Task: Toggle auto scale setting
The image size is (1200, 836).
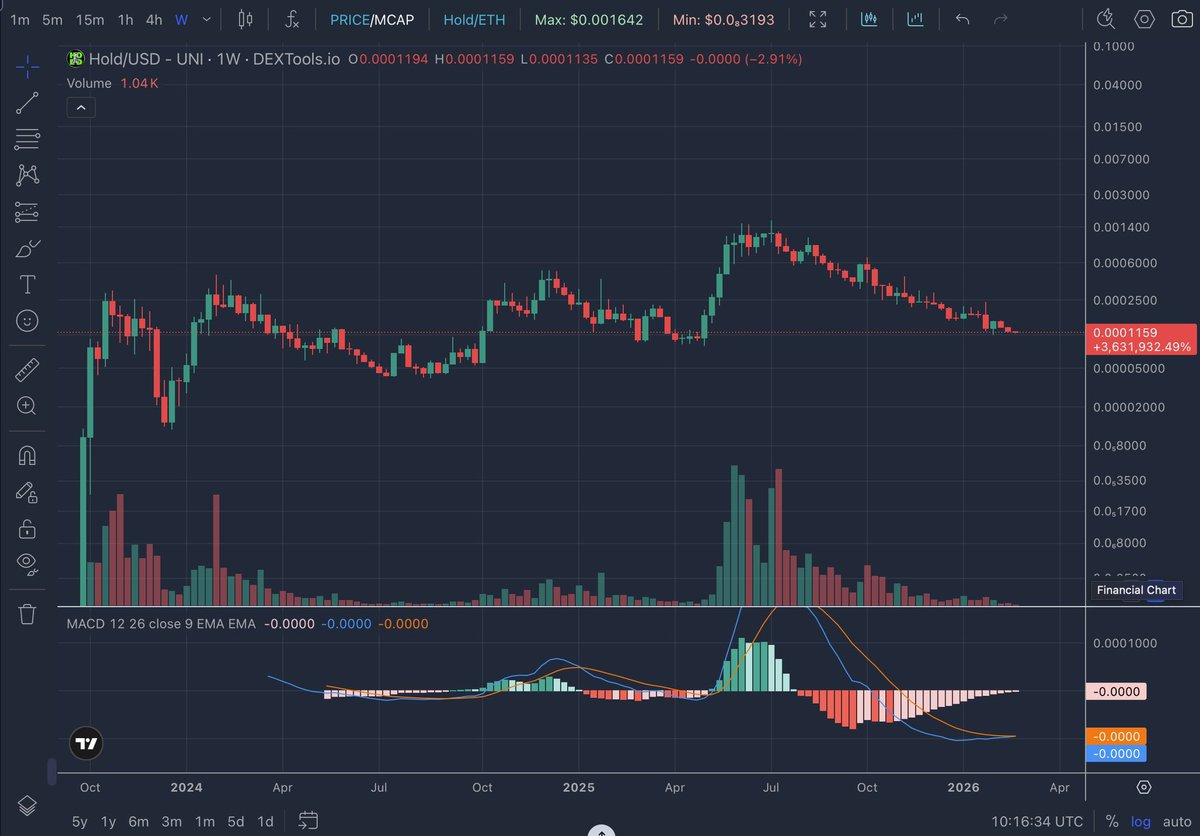Action: click(1177, 821)
